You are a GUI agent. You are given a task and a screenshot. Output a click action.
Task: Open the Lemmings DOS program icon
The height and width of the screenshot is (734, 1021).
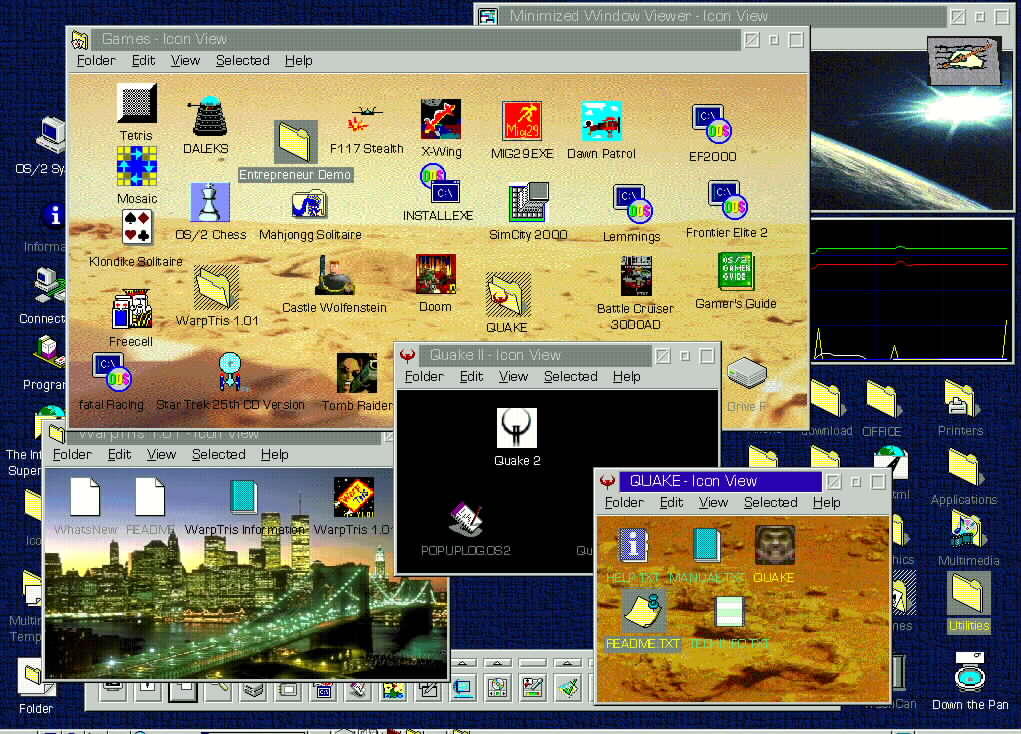632,205
